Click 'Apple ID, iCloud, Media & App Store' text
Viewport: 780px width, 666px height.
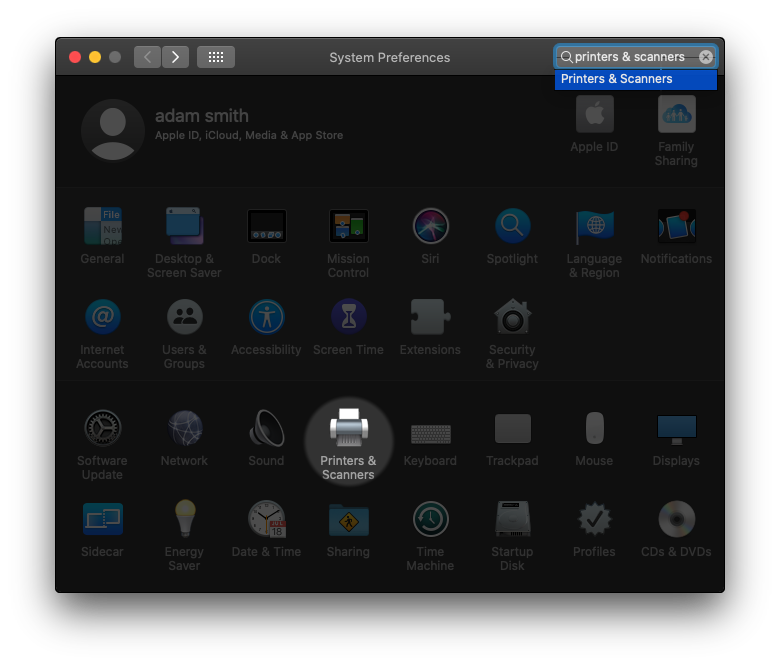249,135
